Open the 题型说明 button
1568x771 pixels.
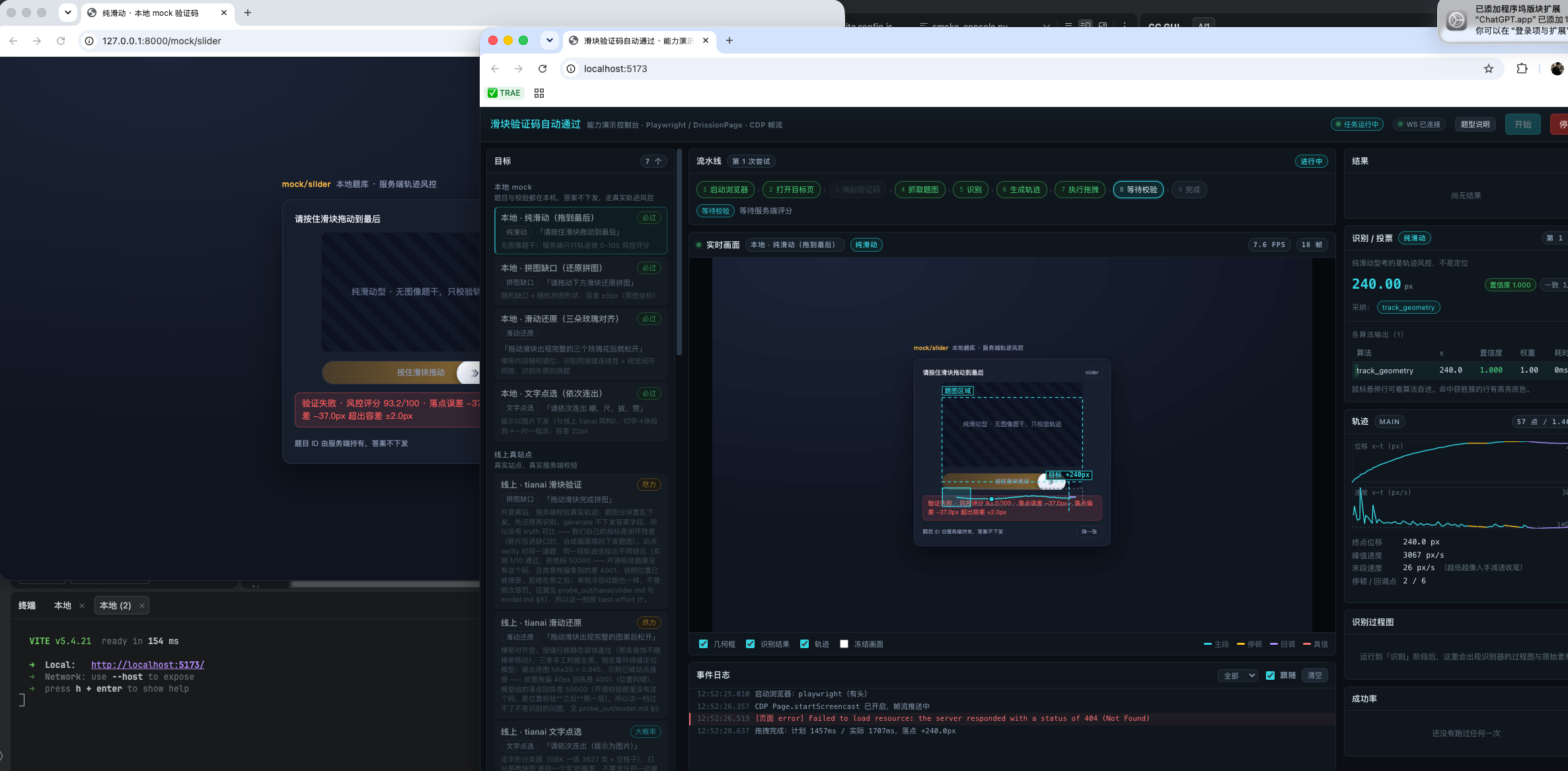pyautogui.click(x=1475, y=124)
